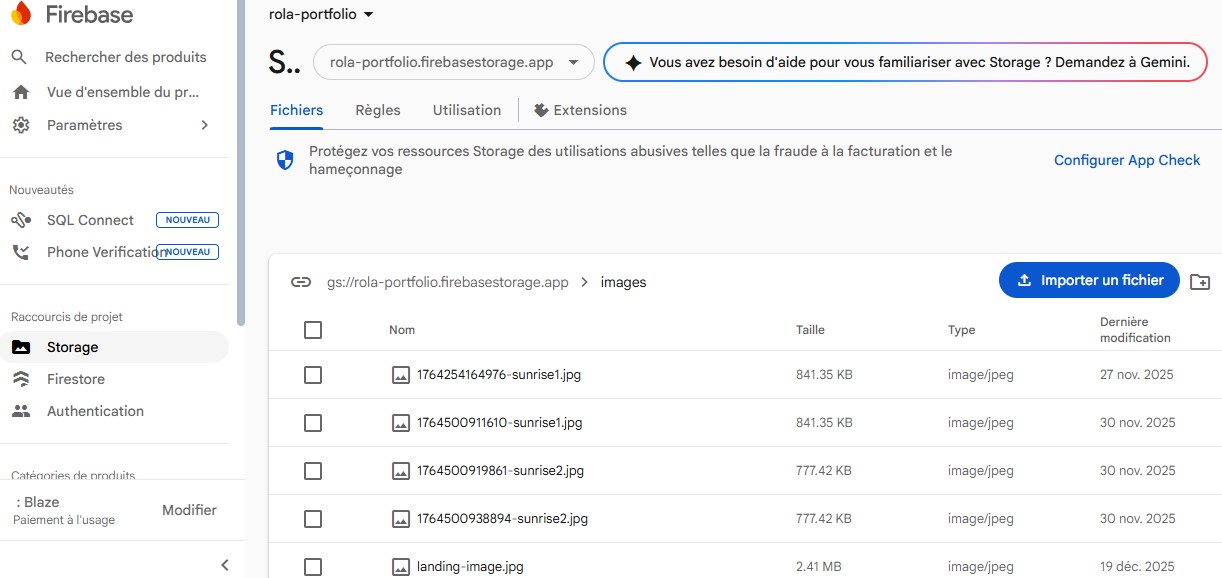Click the home icon for project overview

point(20,92)
